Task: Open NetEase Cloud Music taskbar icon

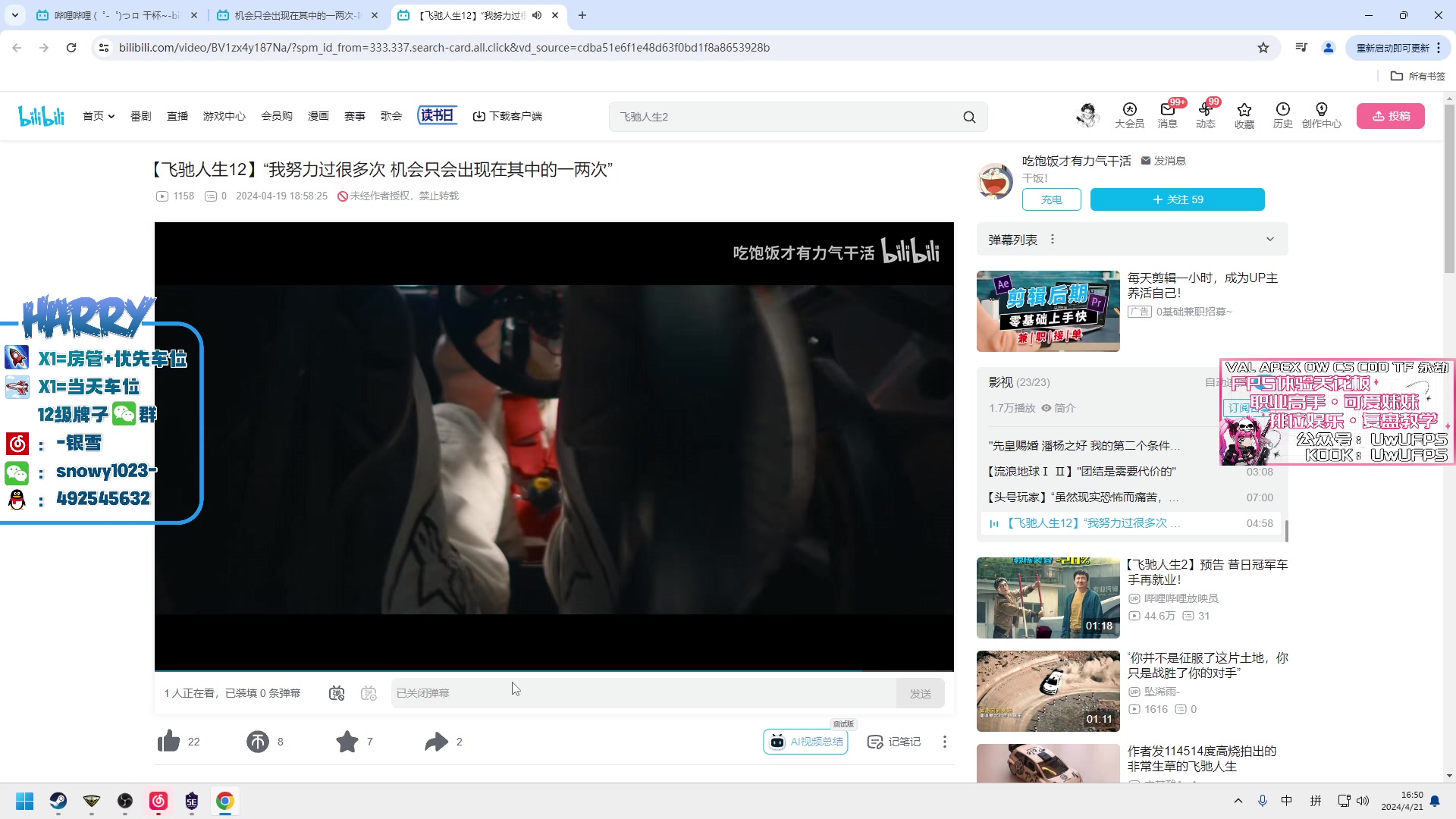Action: tap(158, 801)
